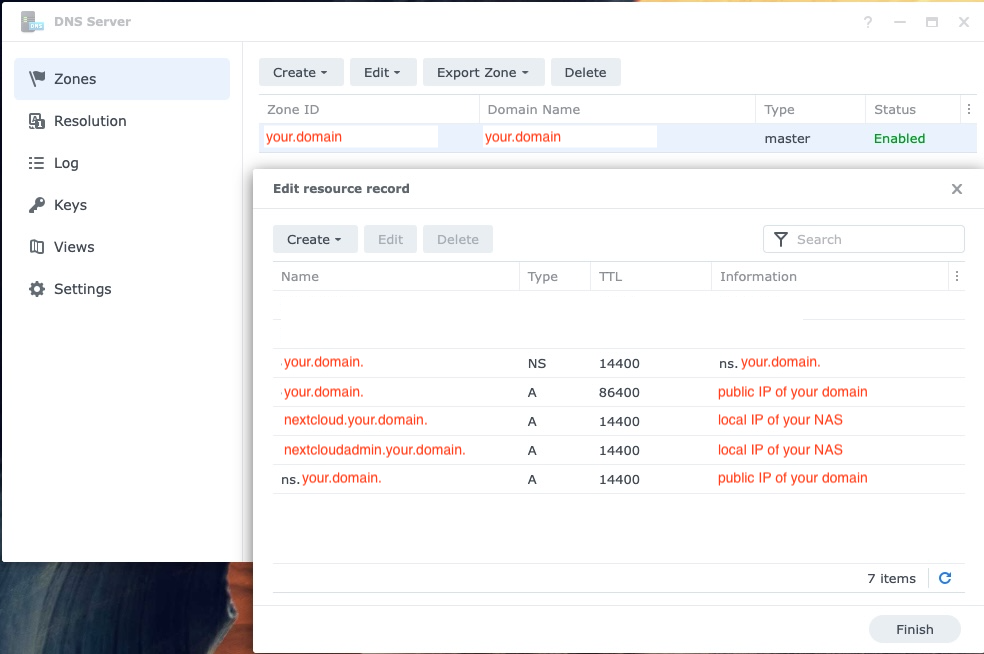
Task: Select Resolution entry in the left menu
Action: pos(92,121)
